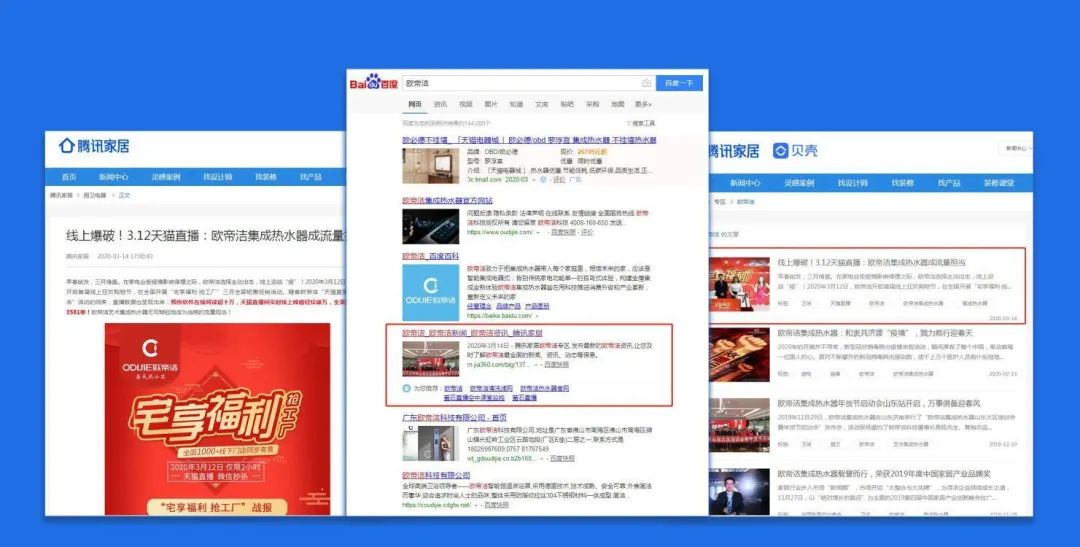
Task: Open right-window article 线上爆破！3.12天猫直播
Action: coord(871,262)
